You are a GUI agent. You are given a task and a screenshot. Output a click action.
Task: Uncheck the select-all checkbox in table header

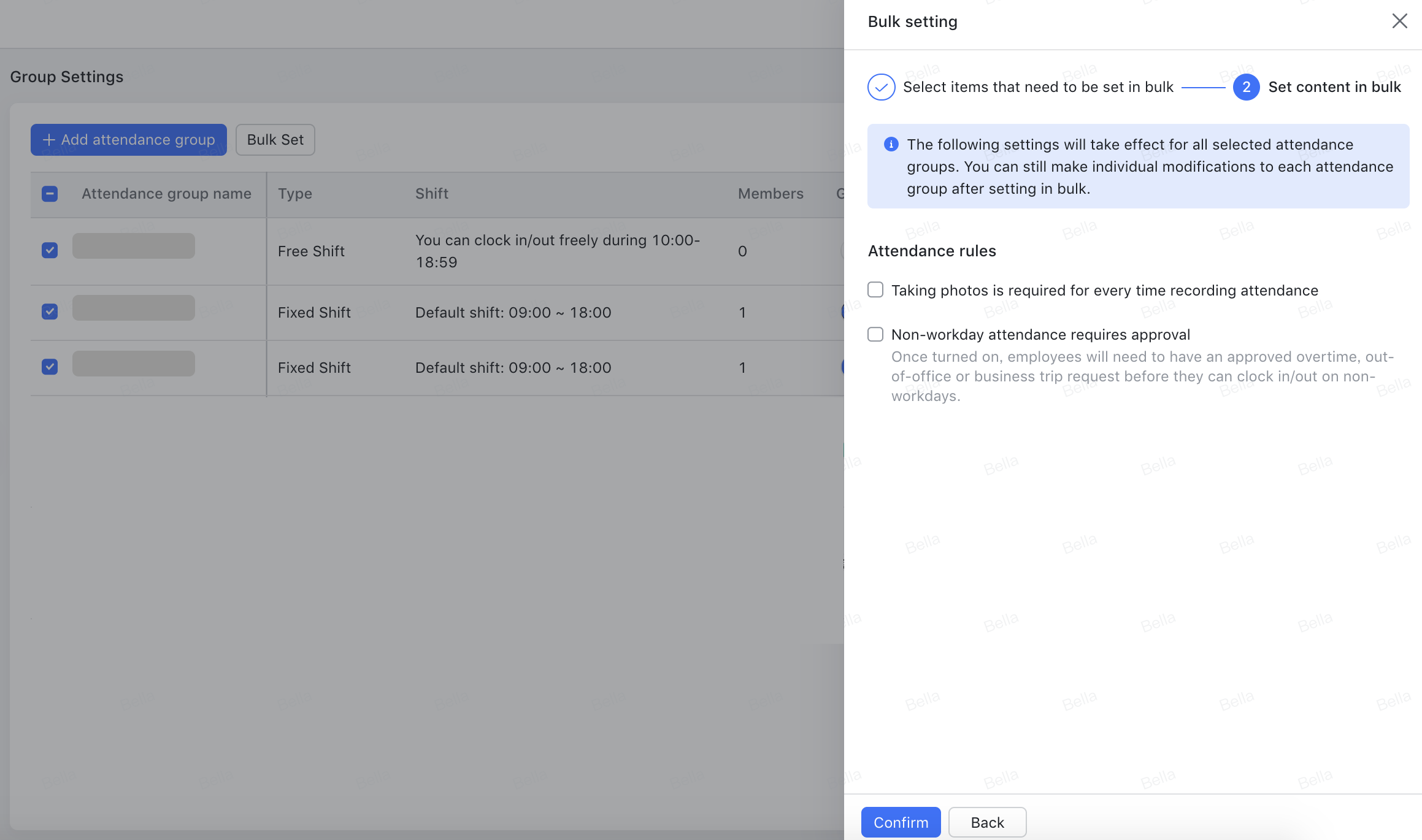[49, 193]
